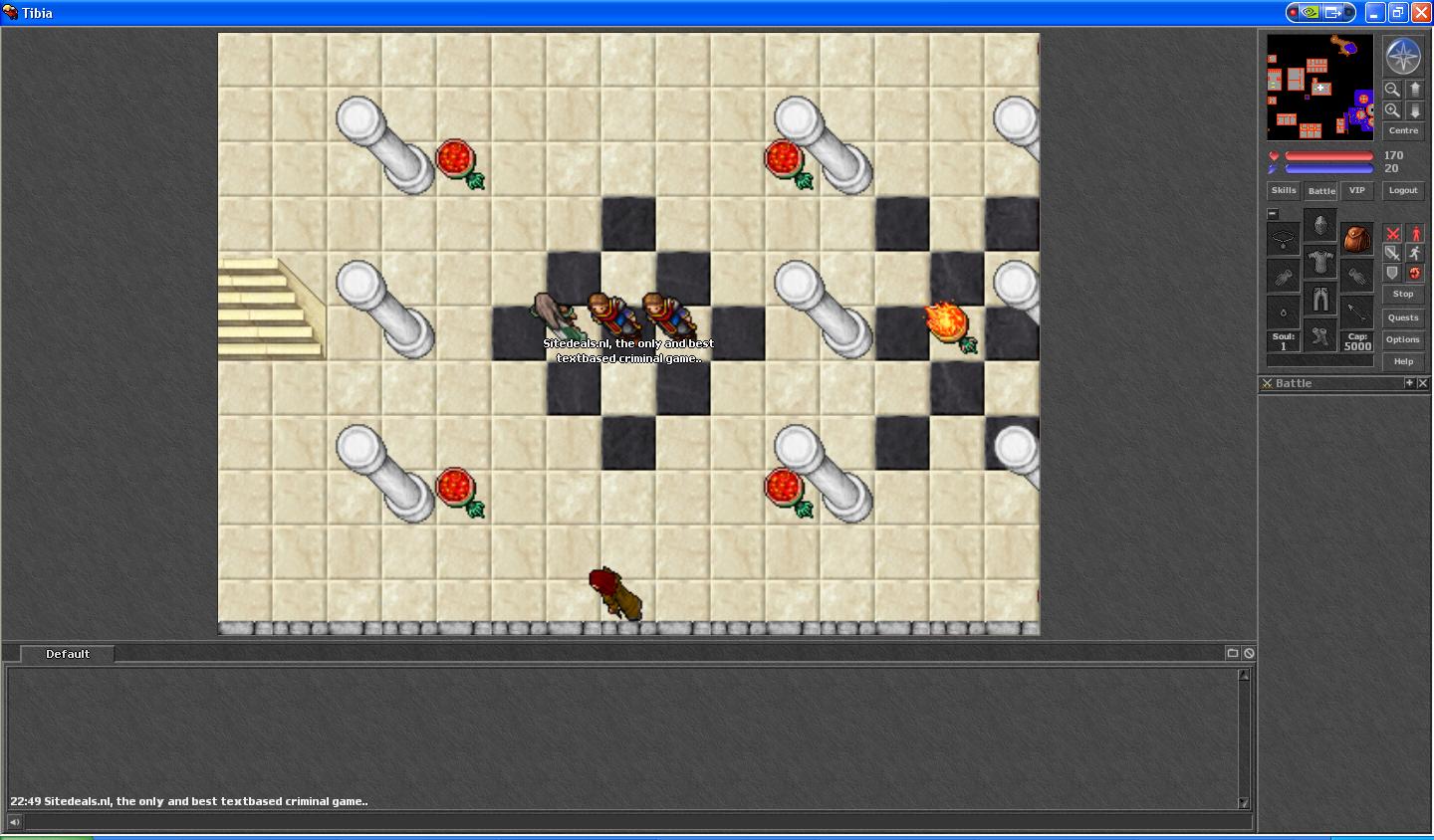
Task: Click the sandstone staircase in game view
Action: (x=270, y=308)
